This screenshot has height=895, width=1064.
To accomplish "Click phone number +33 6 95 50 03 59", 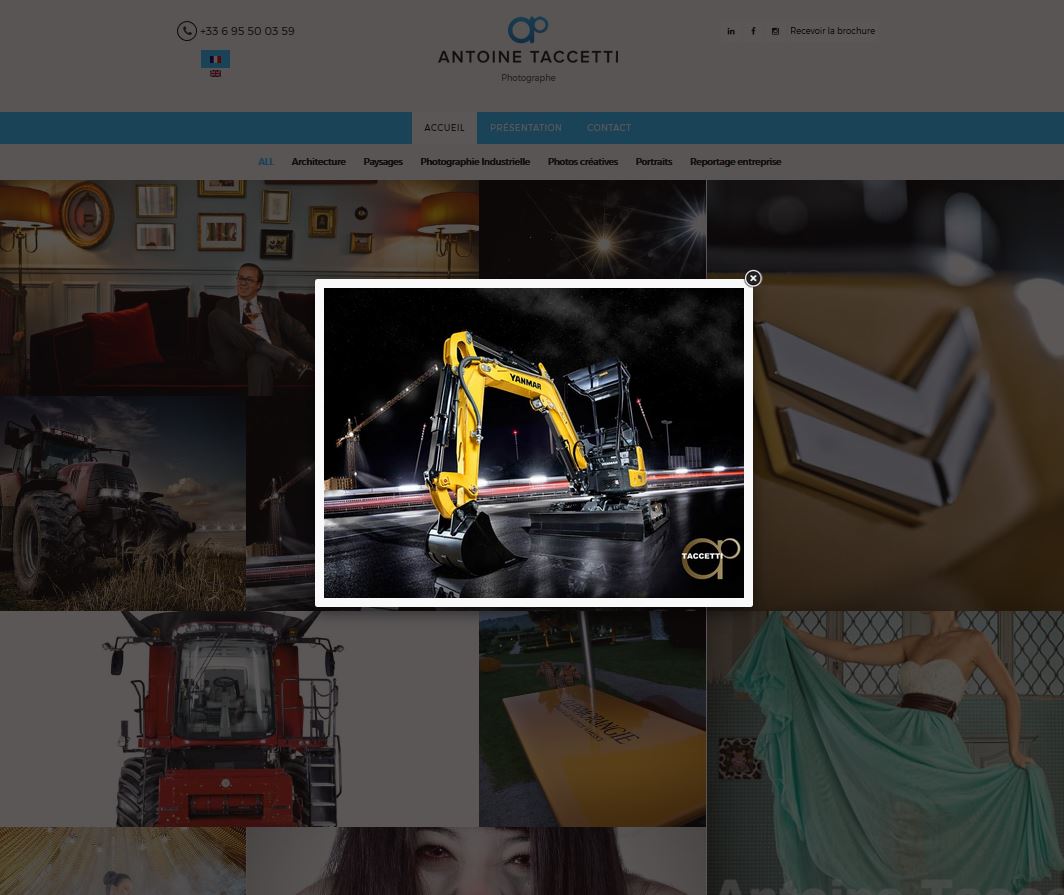I will click(x=247, y=31).
